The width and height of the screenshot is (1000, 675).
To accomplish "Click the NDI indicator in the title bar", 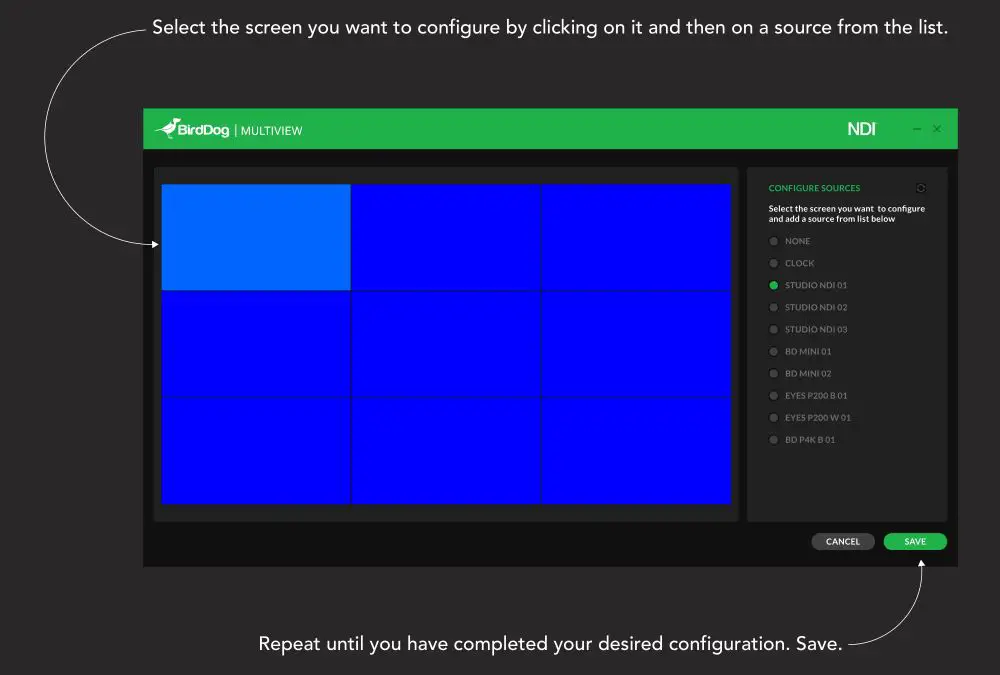I will point(862,128).
